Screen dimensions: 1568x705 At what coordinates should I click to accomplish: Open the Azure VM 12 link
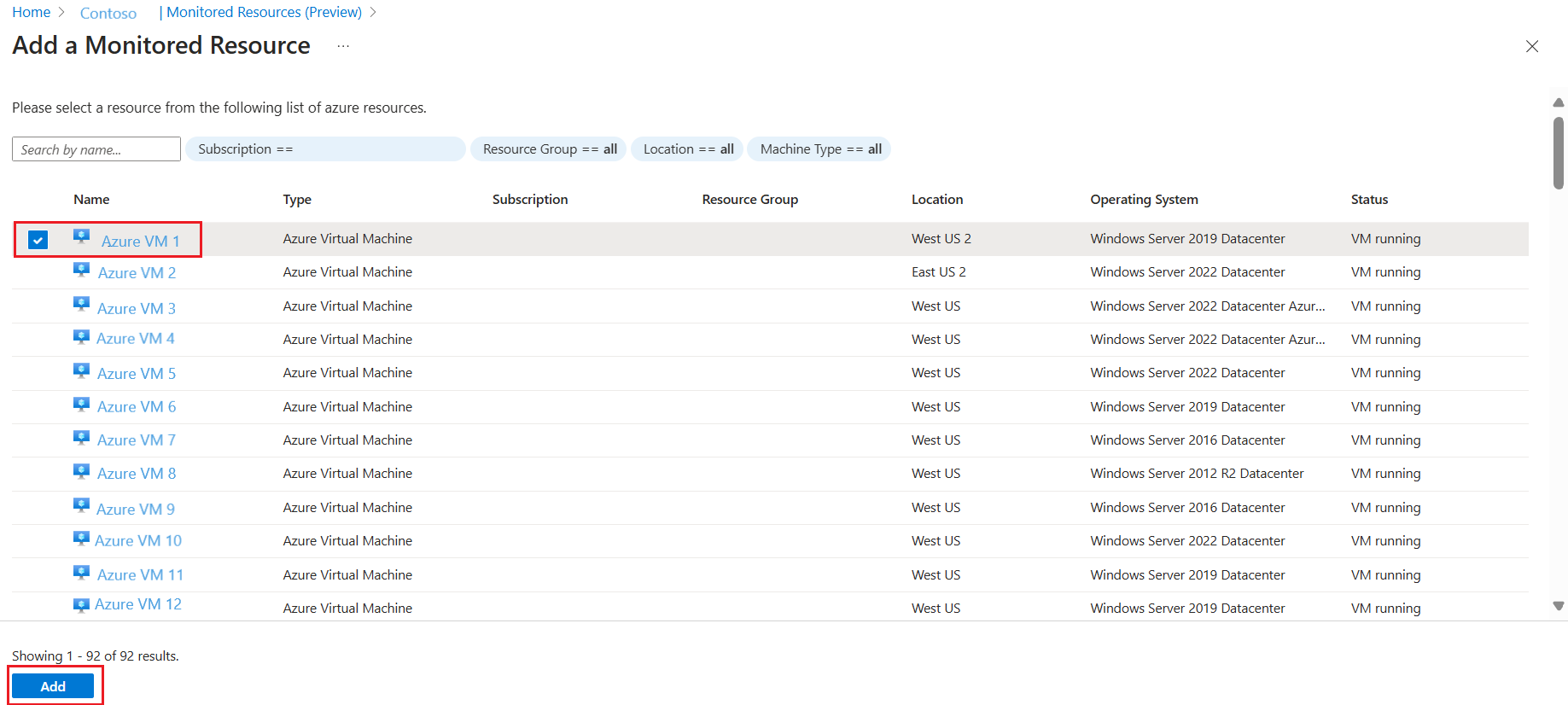pyautogui.click(x=138, y=604)
